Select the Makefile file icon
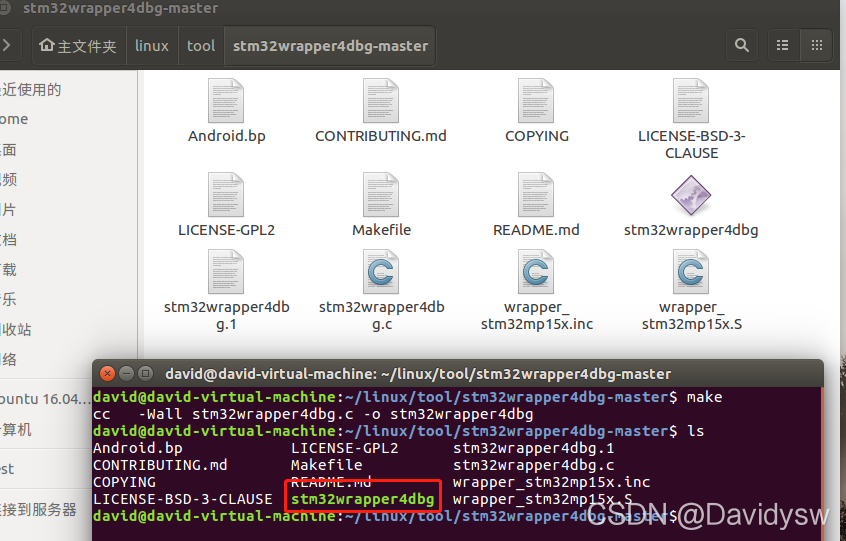 point(381,195)
